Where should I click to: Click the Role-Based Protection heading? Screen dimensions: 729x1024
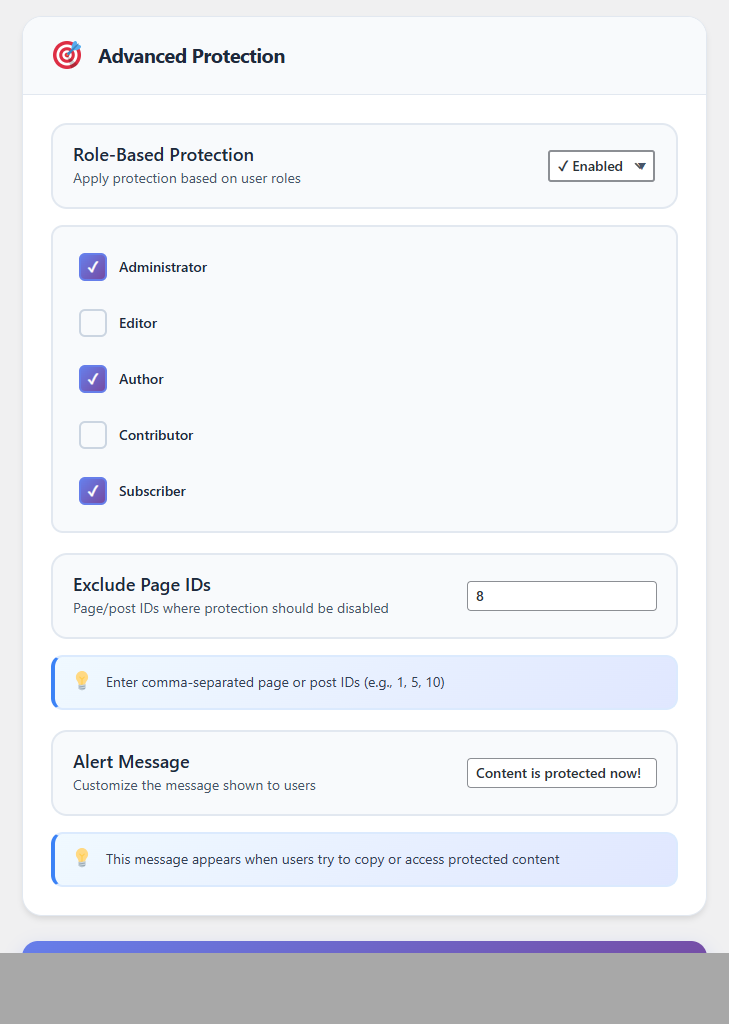163,155
